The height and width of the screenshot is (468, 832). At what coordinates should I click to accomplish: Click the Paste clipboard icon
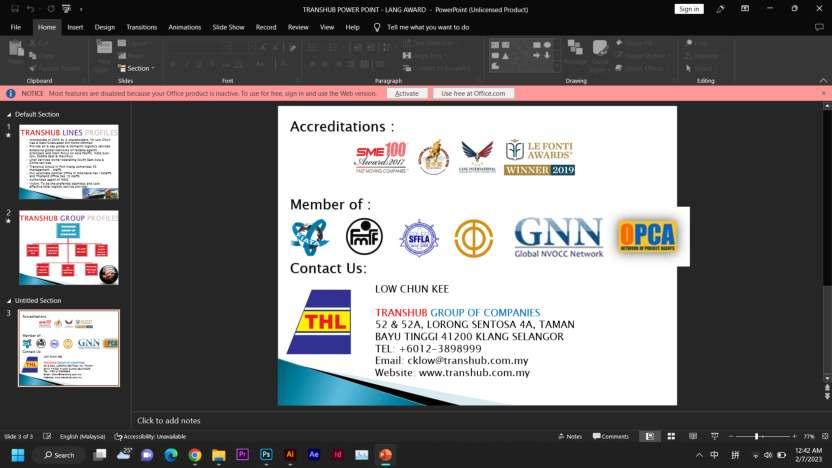pyautogui.click(x=16, y=49)
